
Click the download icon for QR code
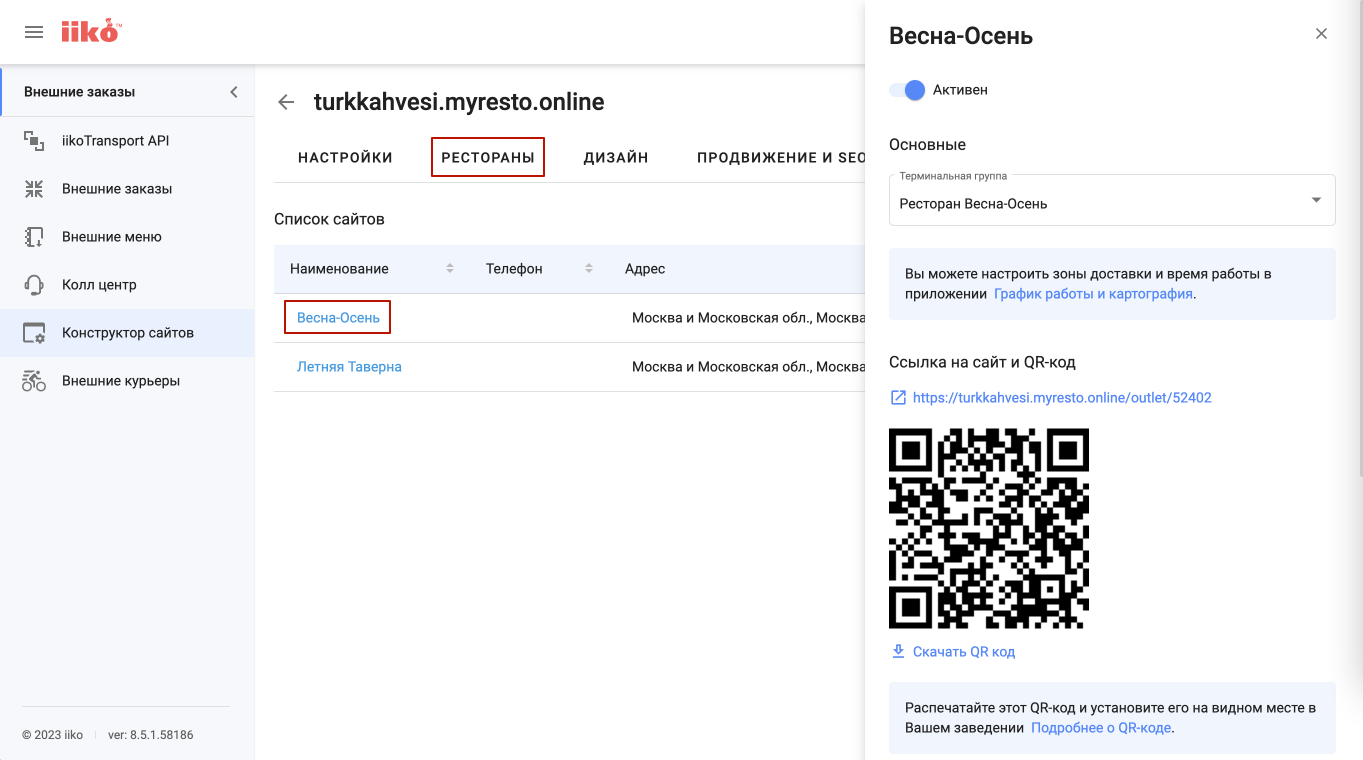tap(898, 652)
